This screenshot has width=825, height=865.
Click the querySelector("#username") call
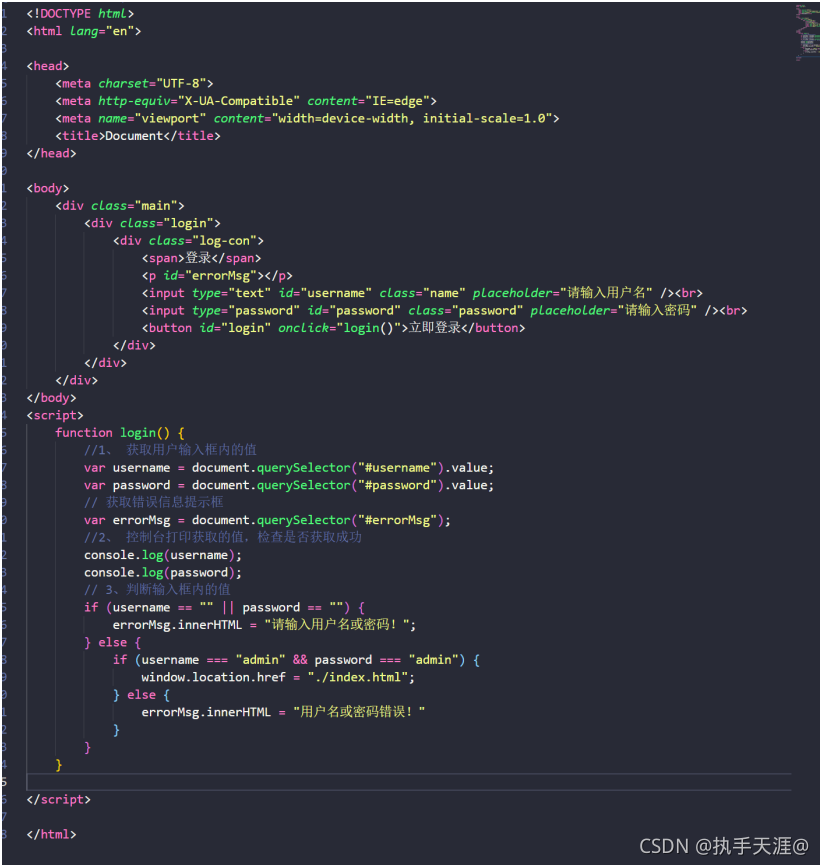click(350, 468)
